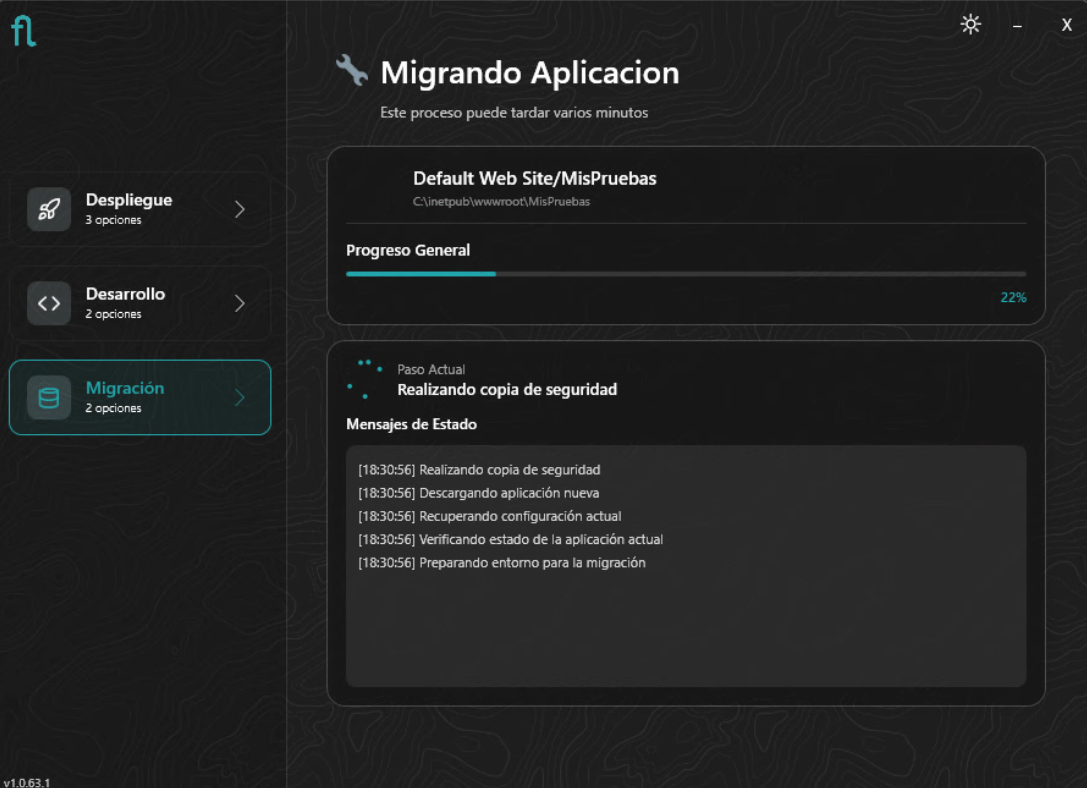Click the rocket icon beside Despliegue

pos(49,209)
